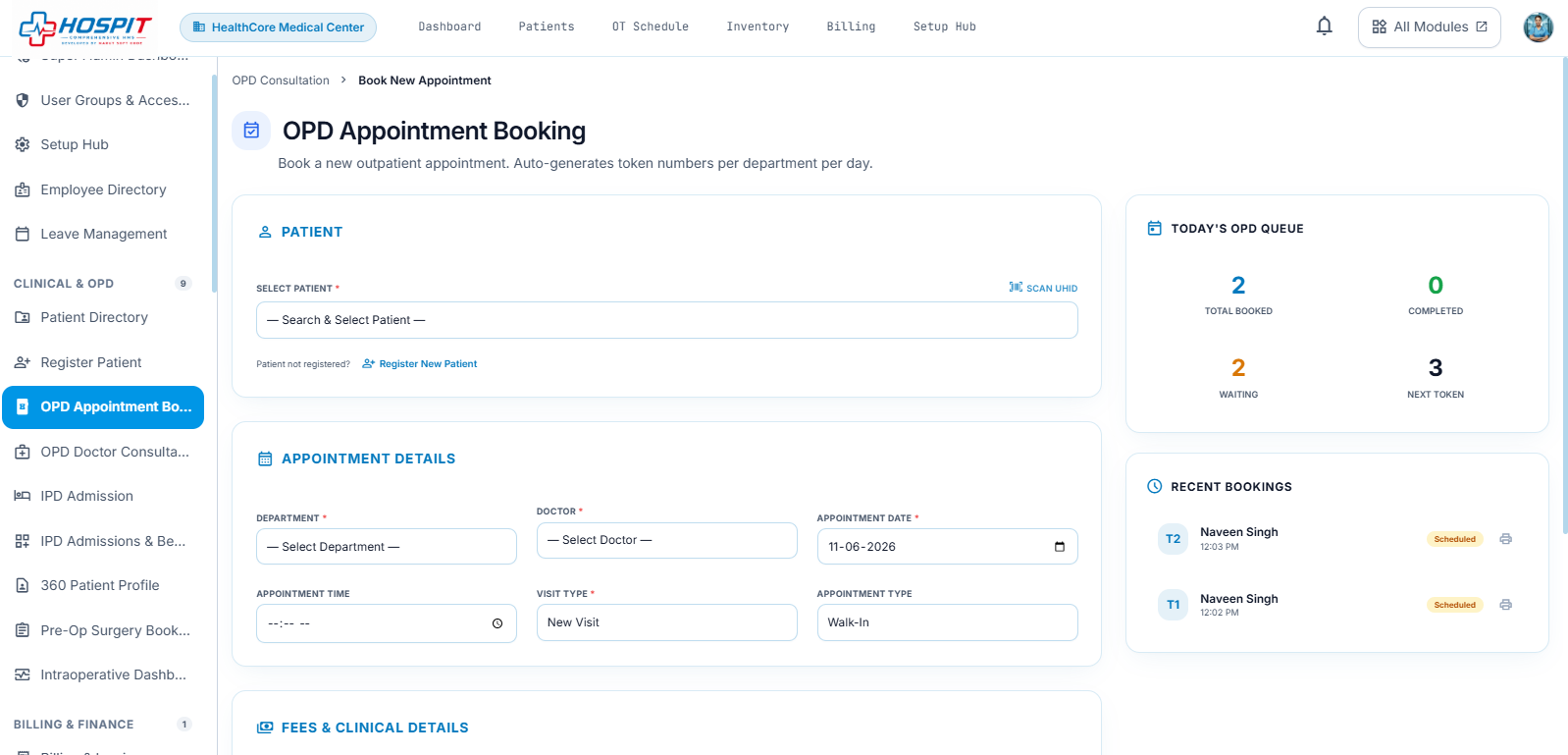Open the Select Department dropdown
1568x755 pixels.
387,547
